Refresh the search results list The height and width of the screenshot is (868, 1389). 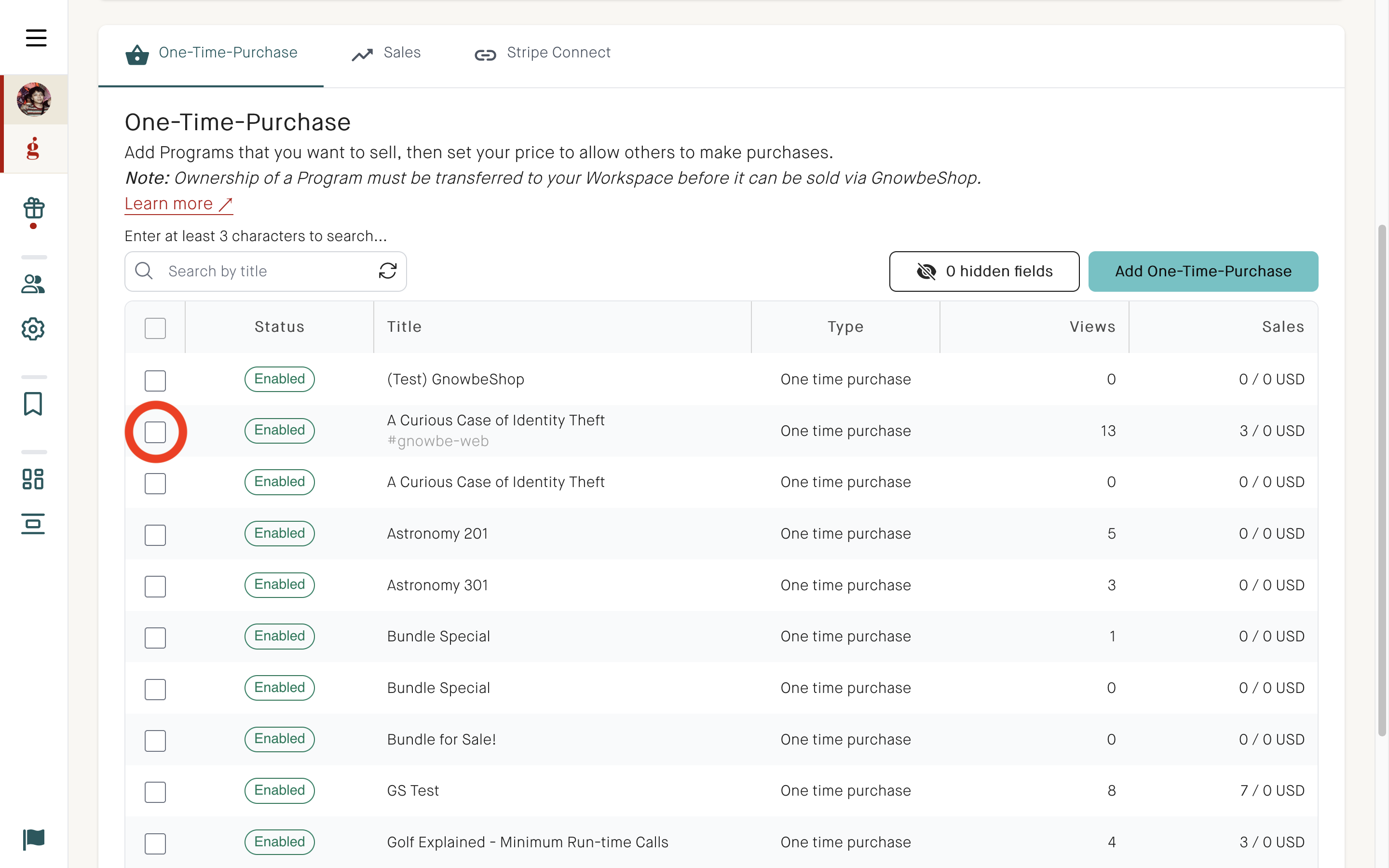[388, 271]
